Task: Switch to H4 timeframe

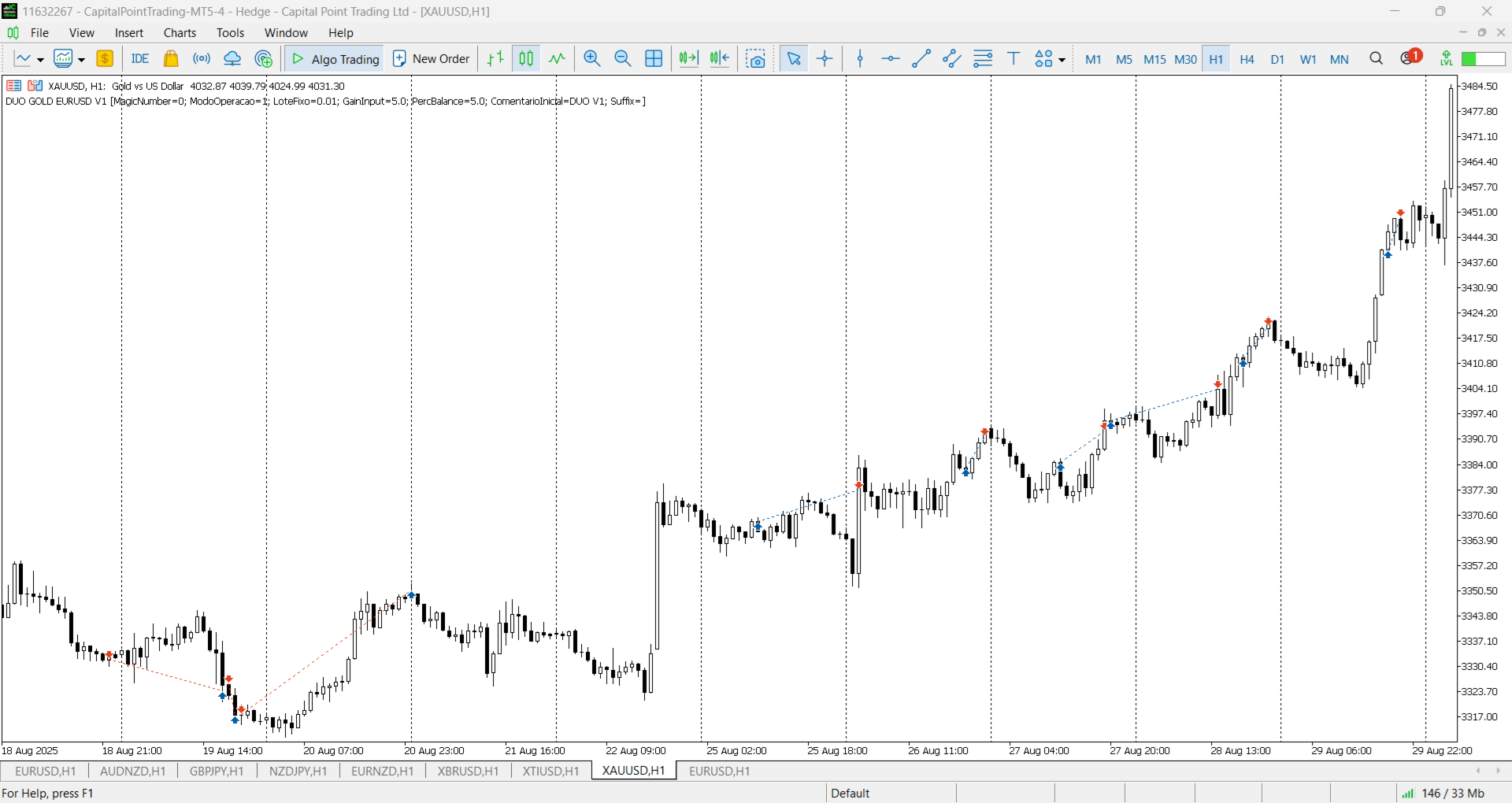Action: pos(1247,60)
